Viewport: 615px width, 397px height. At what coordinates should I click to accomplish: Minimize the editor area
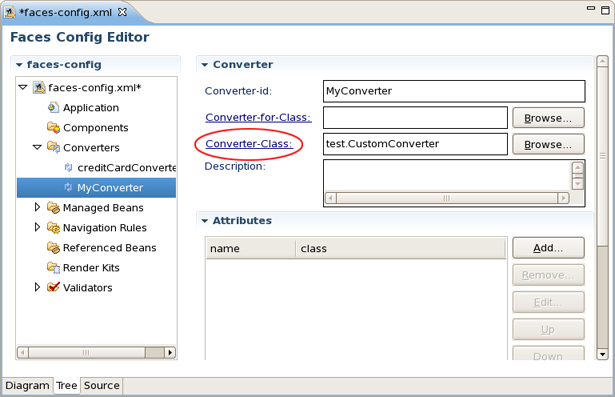click(591, 8)
